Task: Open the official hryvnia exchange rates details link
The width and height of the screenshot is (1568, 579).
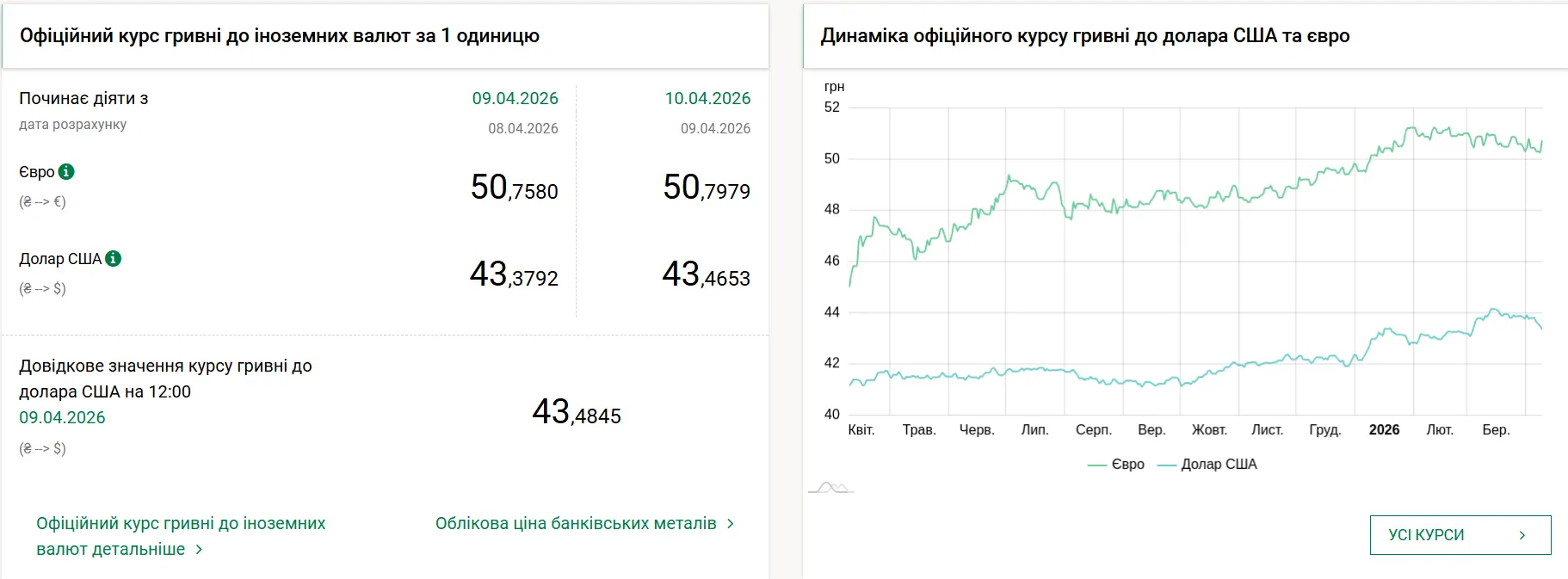Action: coord(181,535)
